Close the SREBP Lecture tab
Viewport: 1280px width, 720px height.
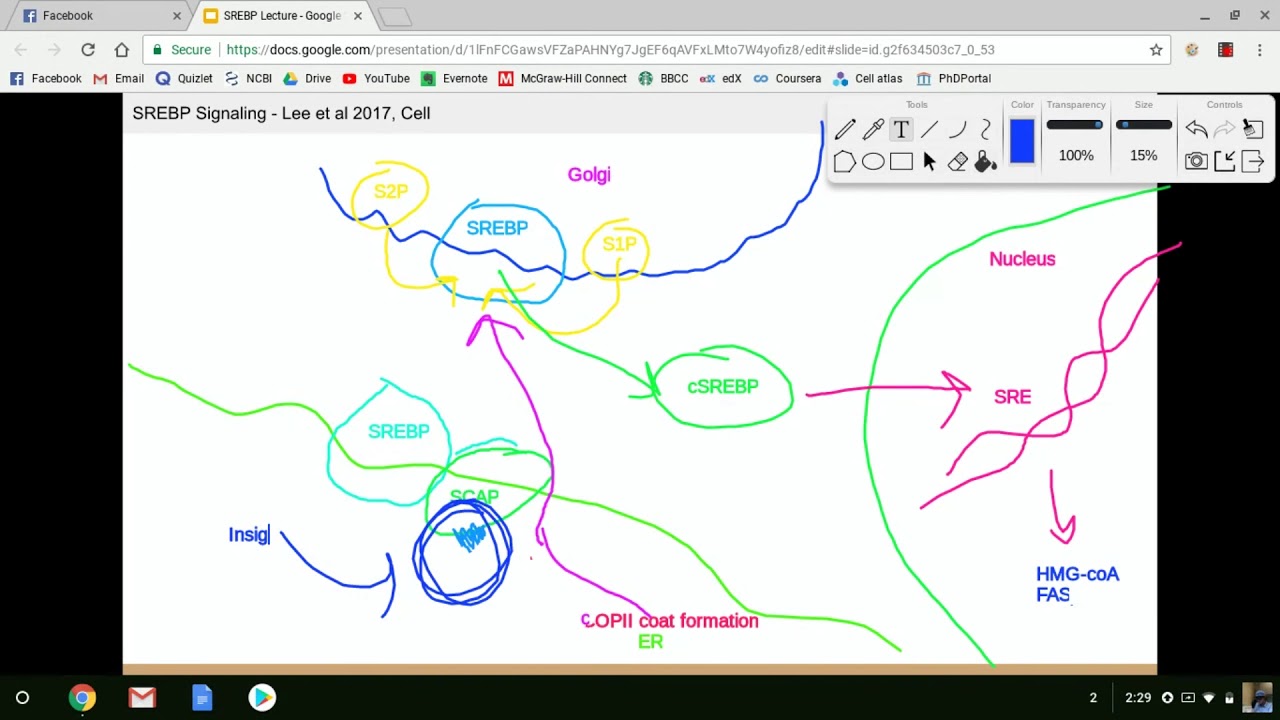pyautogui.click(x=357, y=16)
